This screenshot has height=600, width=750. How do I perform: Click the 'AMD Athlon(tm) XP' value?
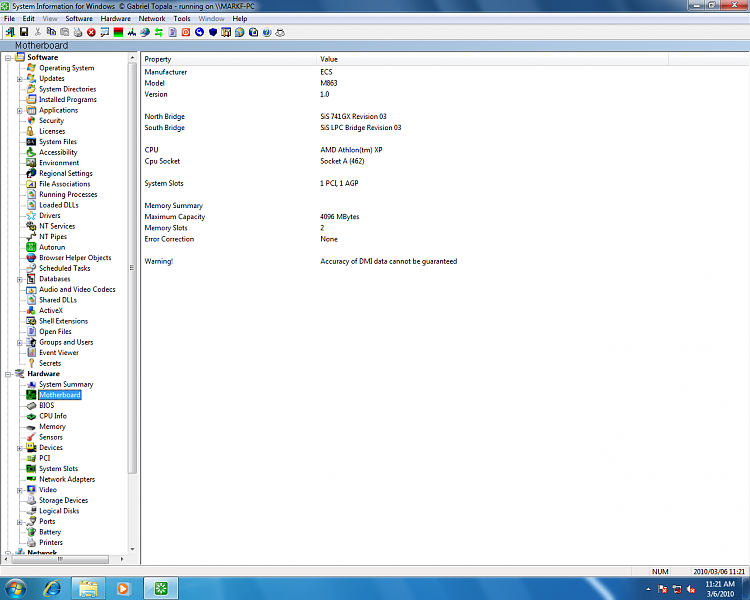click(x=351, y=150)
